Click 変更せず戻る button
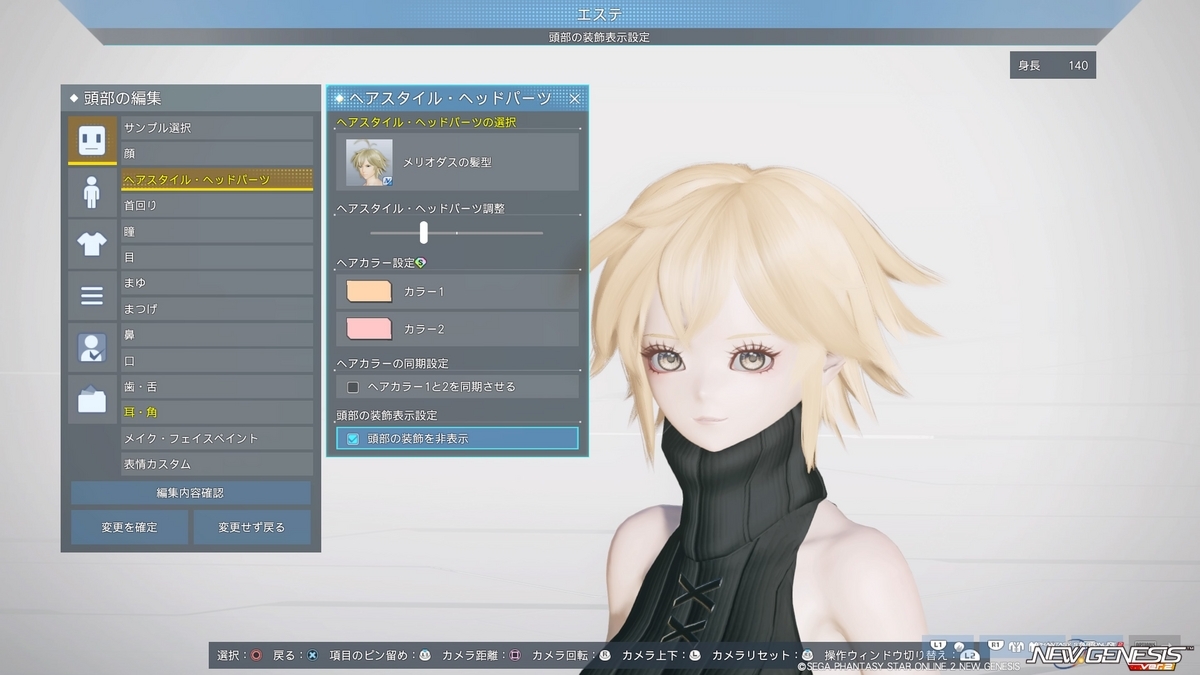Screen dimensions: 1200x675 pos(252,527)
